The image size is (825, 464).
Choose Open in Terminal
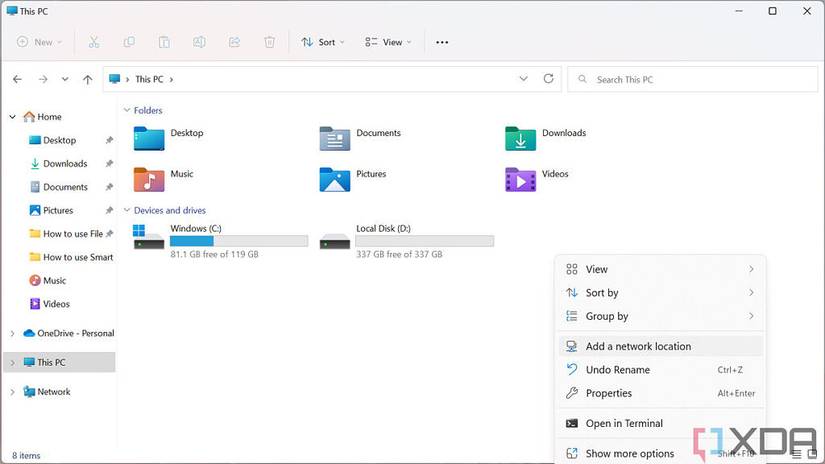pyautogui.click(x=660, y=423)
